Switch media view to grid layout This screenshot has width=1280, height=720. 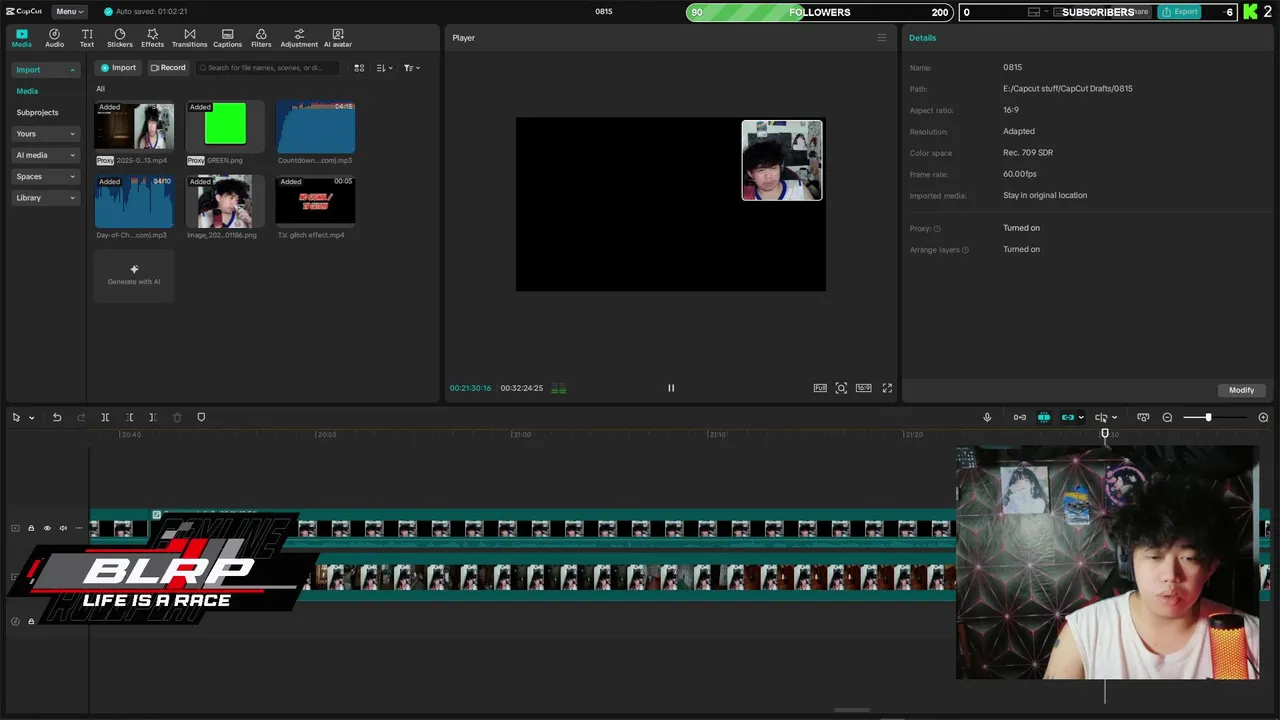click(x=360, y=68)
